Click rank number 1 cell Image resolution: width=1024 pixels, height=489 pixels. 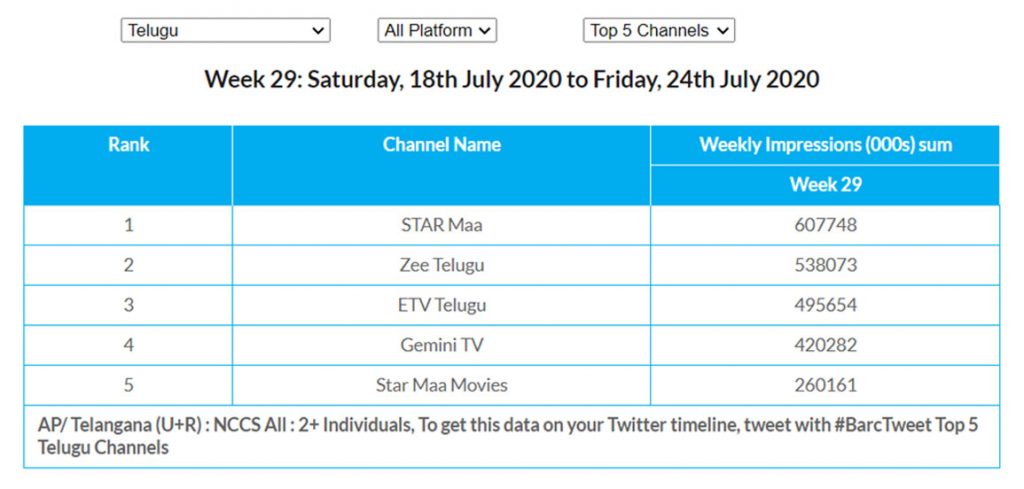pyautogui.click(x=128, y=225)
